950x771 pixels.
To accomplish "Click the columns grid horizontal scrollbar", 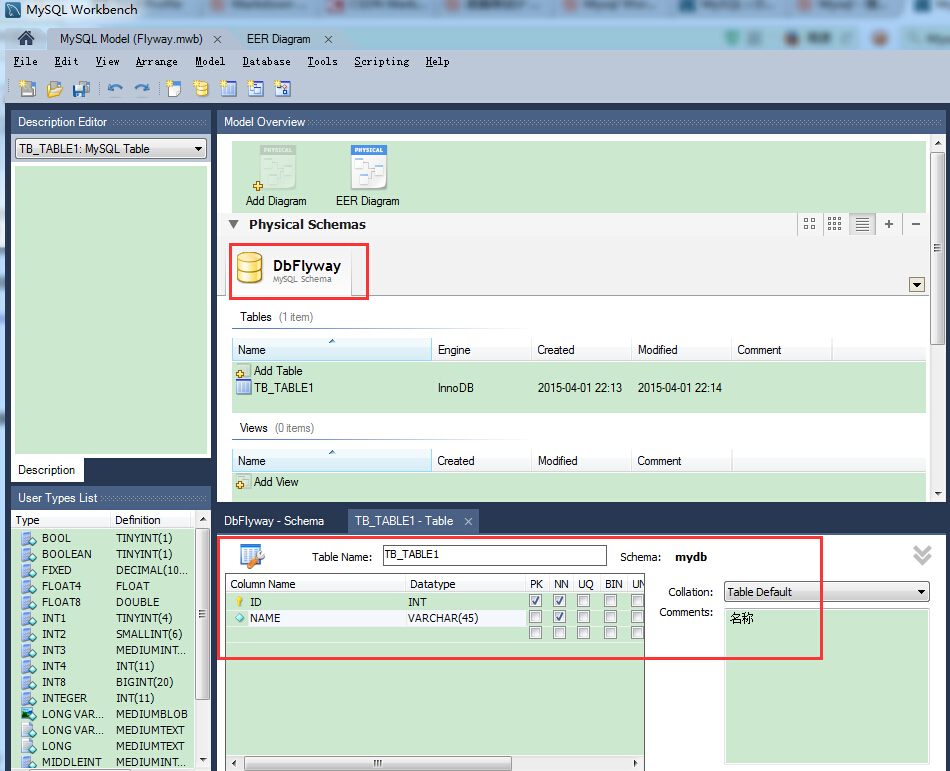I will [377, 763].
